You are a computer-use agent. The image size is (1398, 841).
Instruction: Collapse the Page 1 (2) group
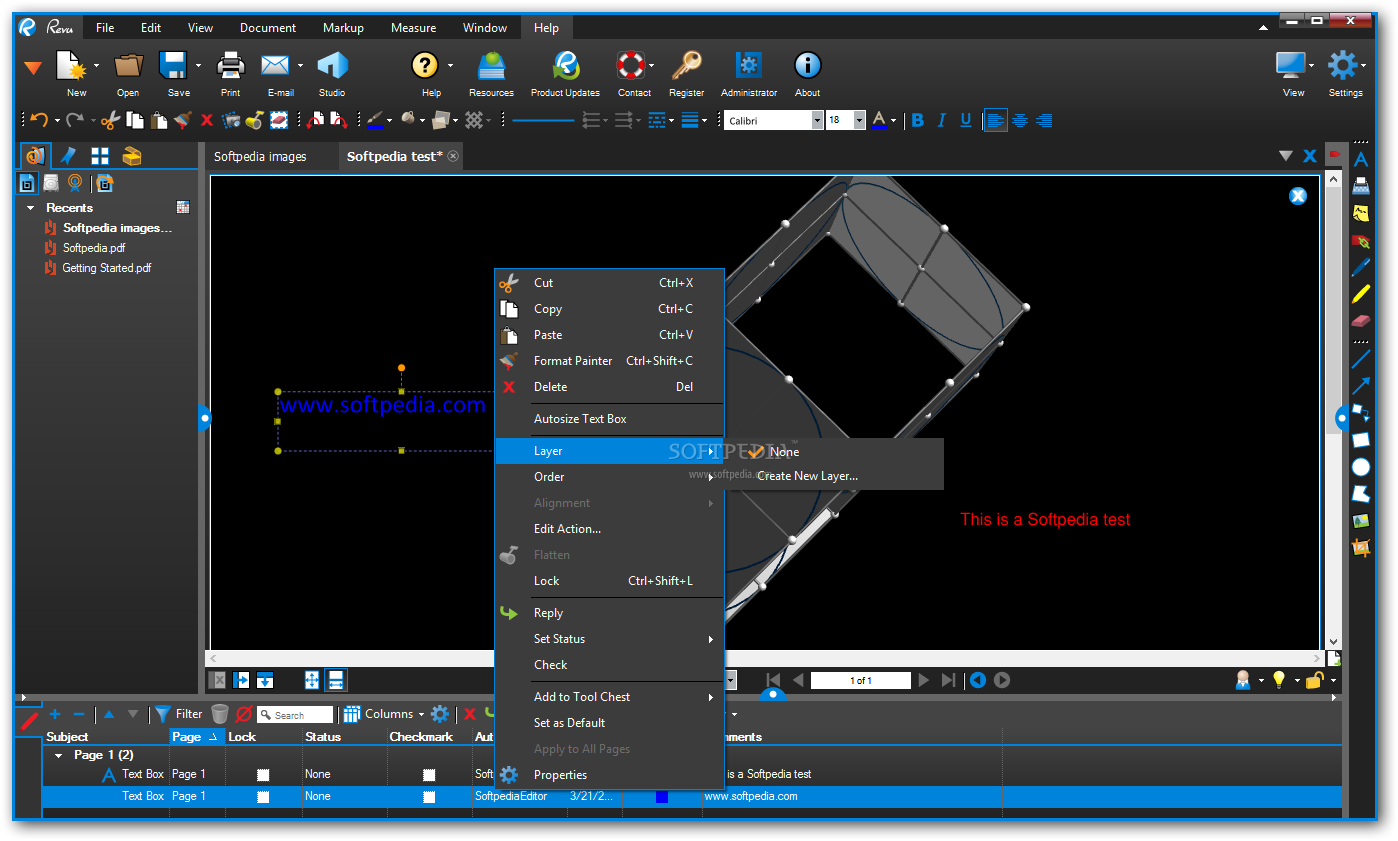(x=59, y=755)
